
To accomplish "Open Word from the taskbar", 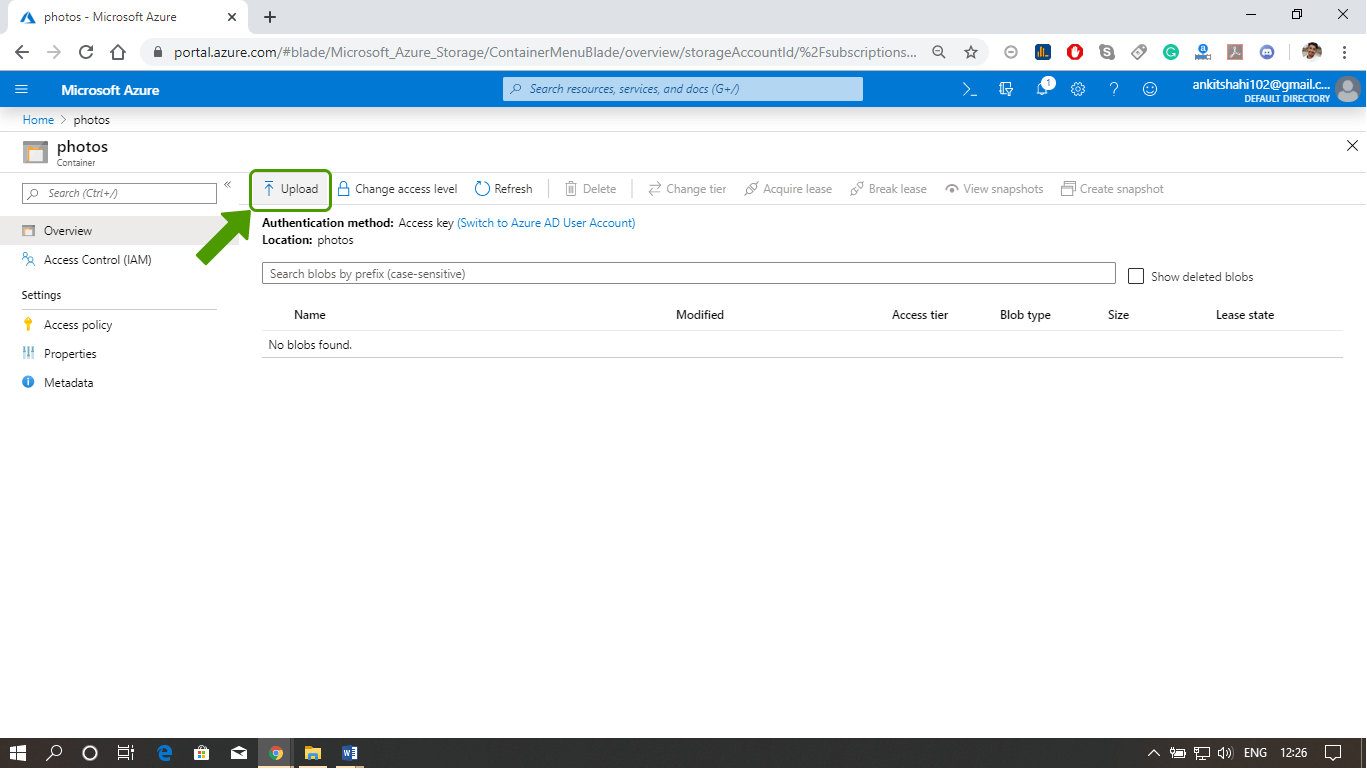I will coord(349,753).
